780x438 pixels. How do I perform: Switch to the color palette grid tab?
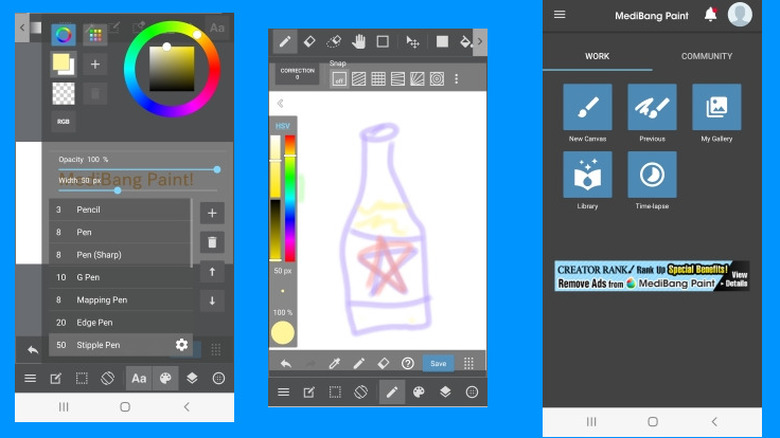pyautogui.click(x=95, y=35)
